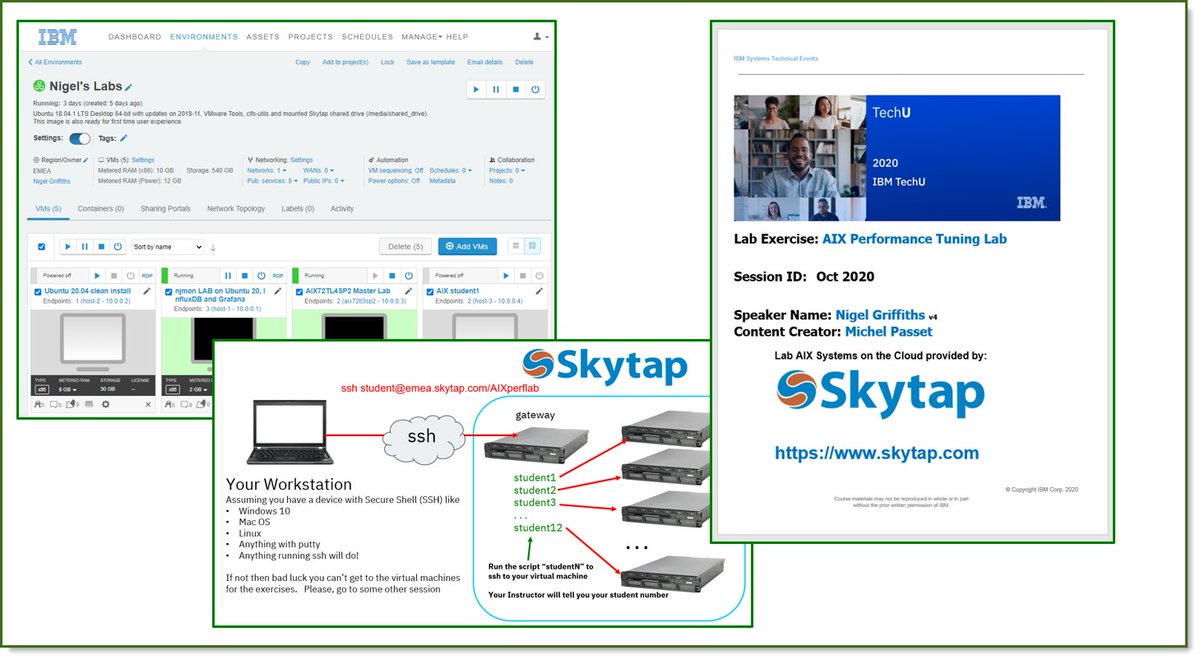The width and height of the screenshot is (1200, 660).
Task: Expand the Public IPs: 0 dropdown
Action: 324,181
